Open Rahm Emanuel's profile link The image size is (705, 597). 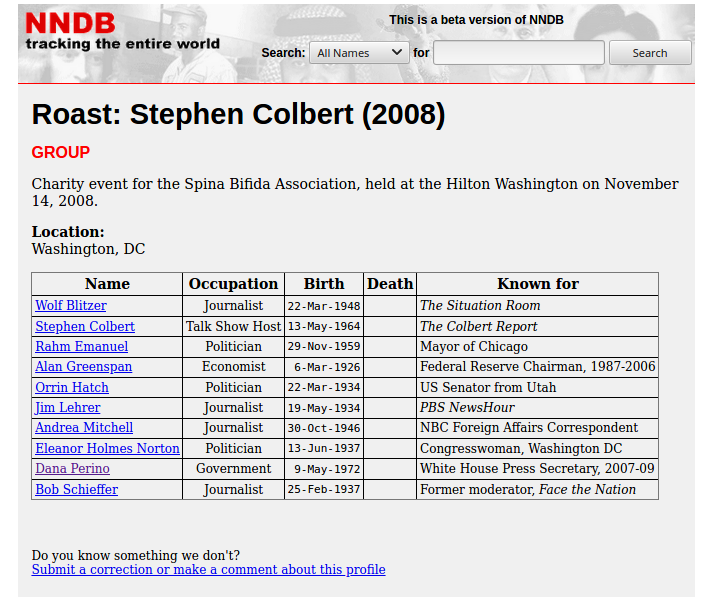(x=81, y=347)
